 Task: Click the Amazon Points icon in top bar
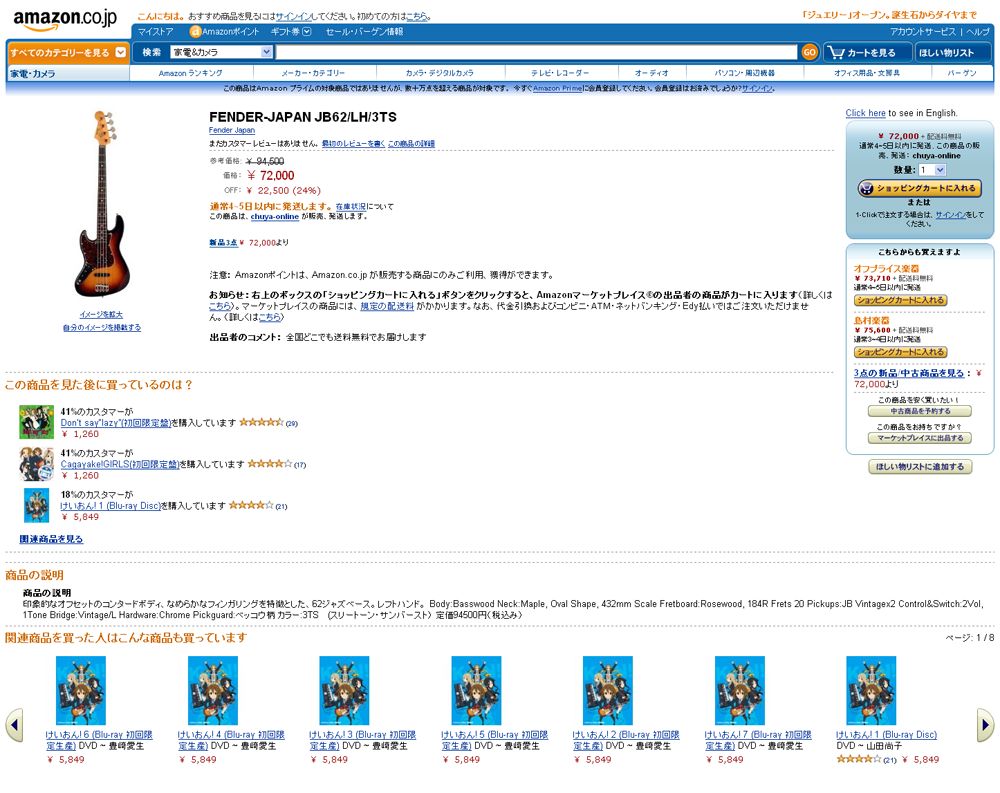click(195, 31)
